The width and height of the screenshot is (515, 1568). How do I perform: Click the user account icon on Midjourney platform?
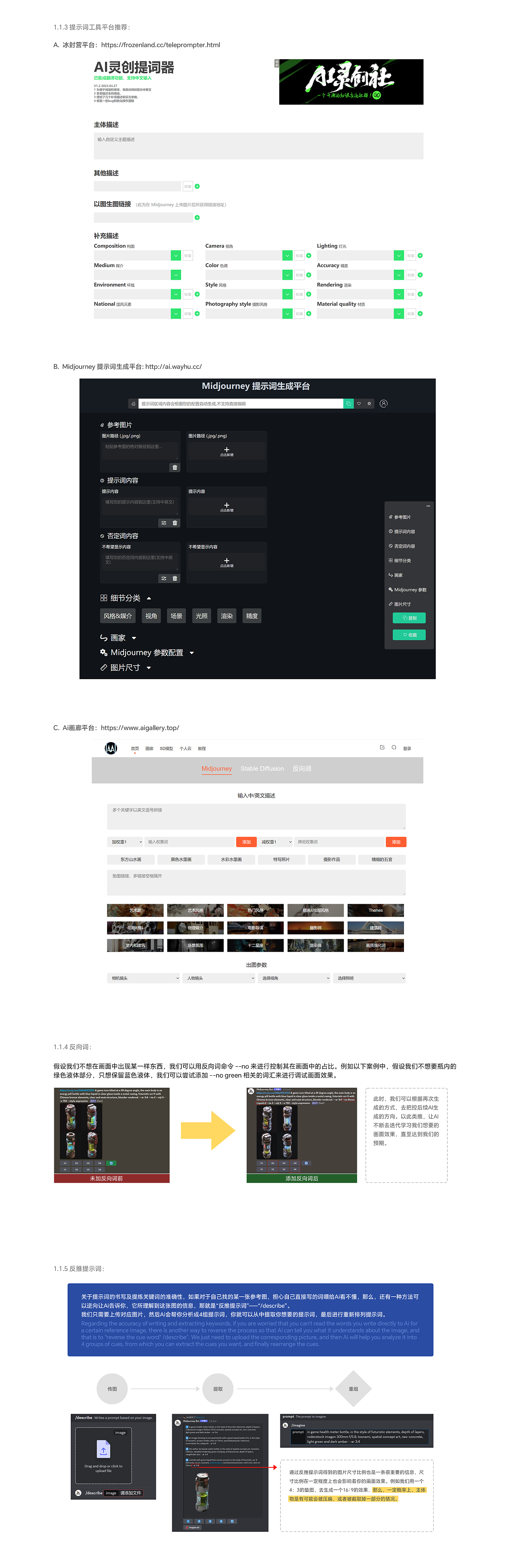click(x=384, y=403)
